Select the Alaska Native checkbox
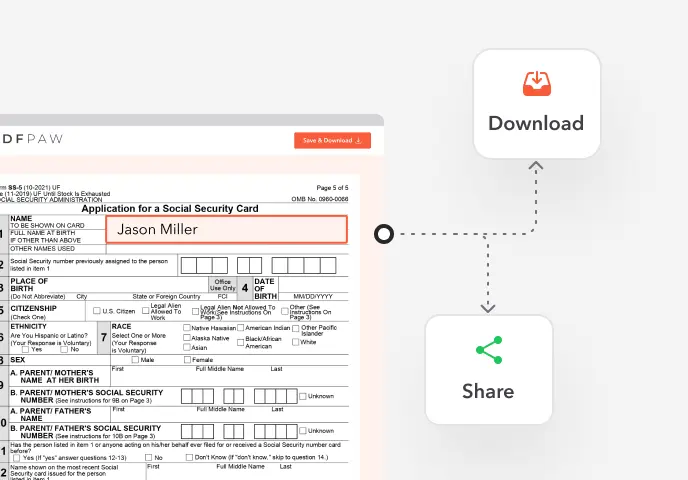 [187, 338]
